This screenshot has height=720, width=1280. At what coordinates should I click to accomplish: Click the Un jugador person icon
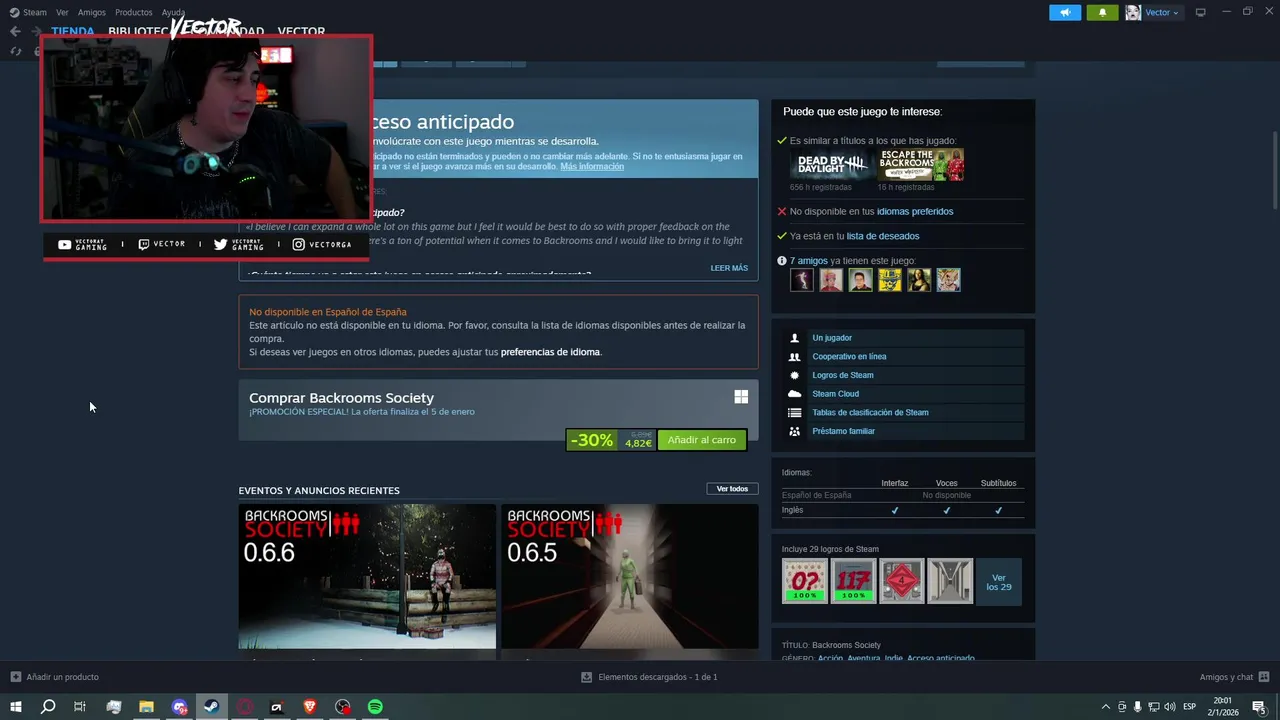pyautogui.click(x=794, y=338)
